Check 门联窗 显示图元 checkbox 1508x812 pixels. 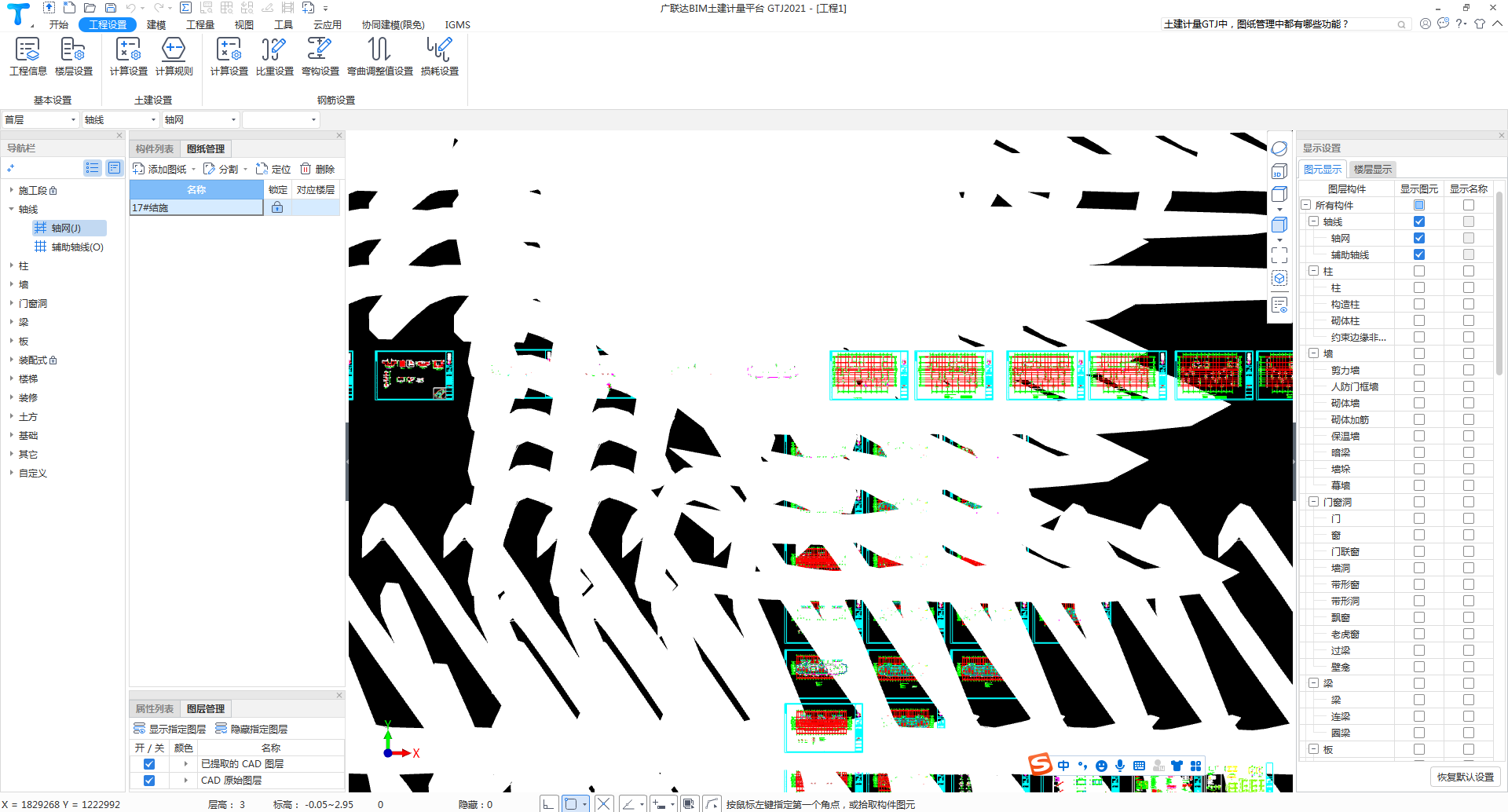coord(1419,551)
